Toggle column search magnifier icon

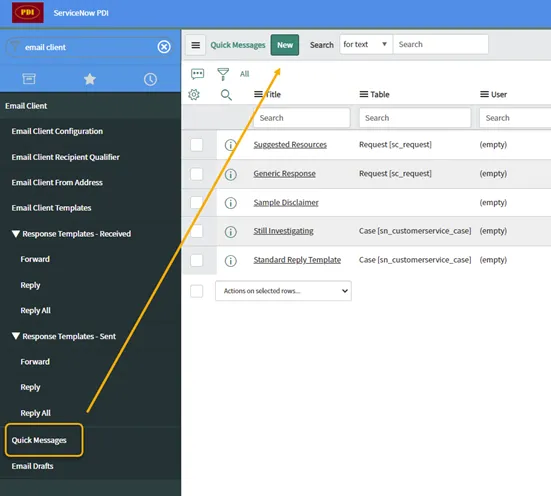[x=226, y=95]
